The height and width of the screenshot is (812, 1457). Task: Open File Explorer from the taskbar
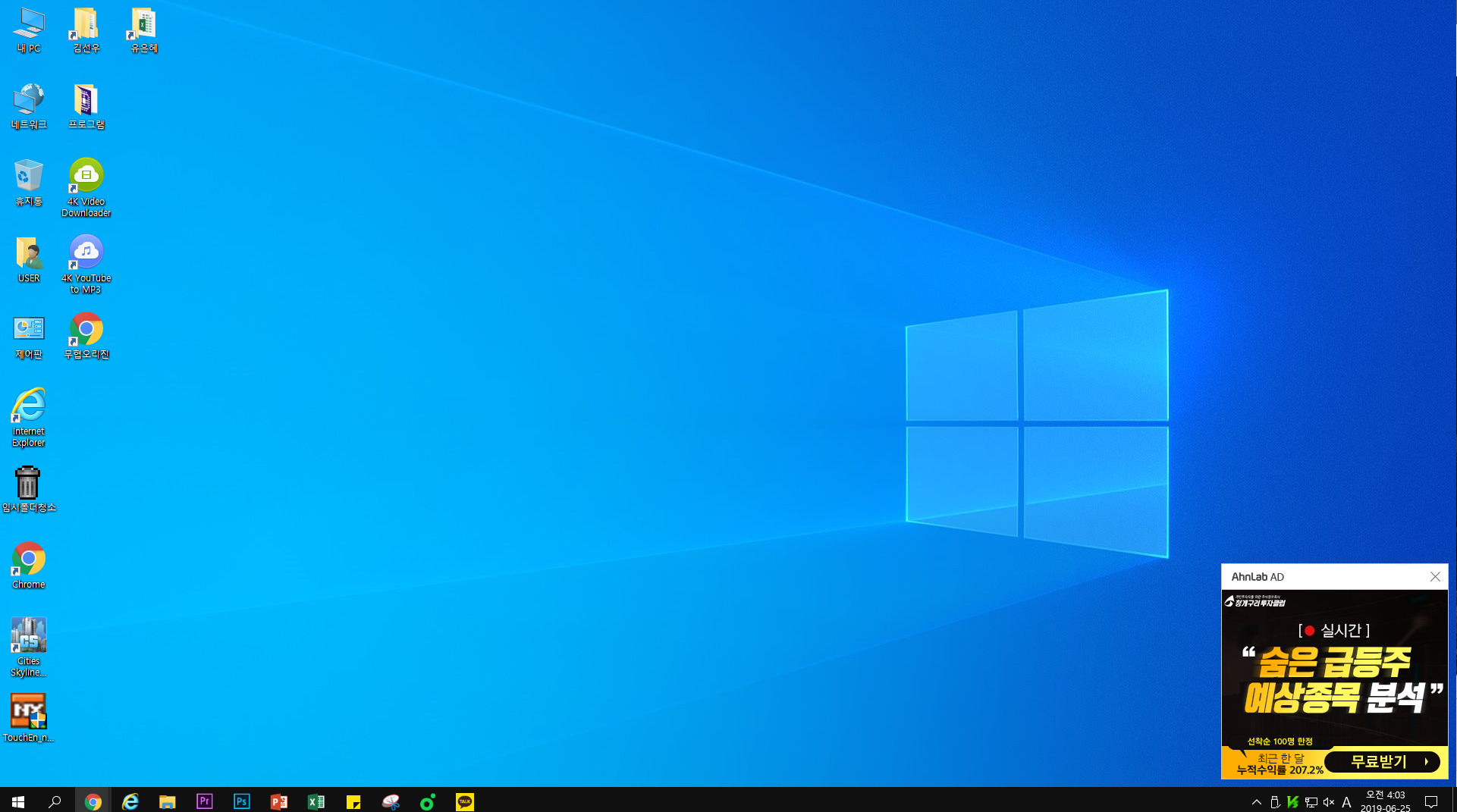coord(167,801)
